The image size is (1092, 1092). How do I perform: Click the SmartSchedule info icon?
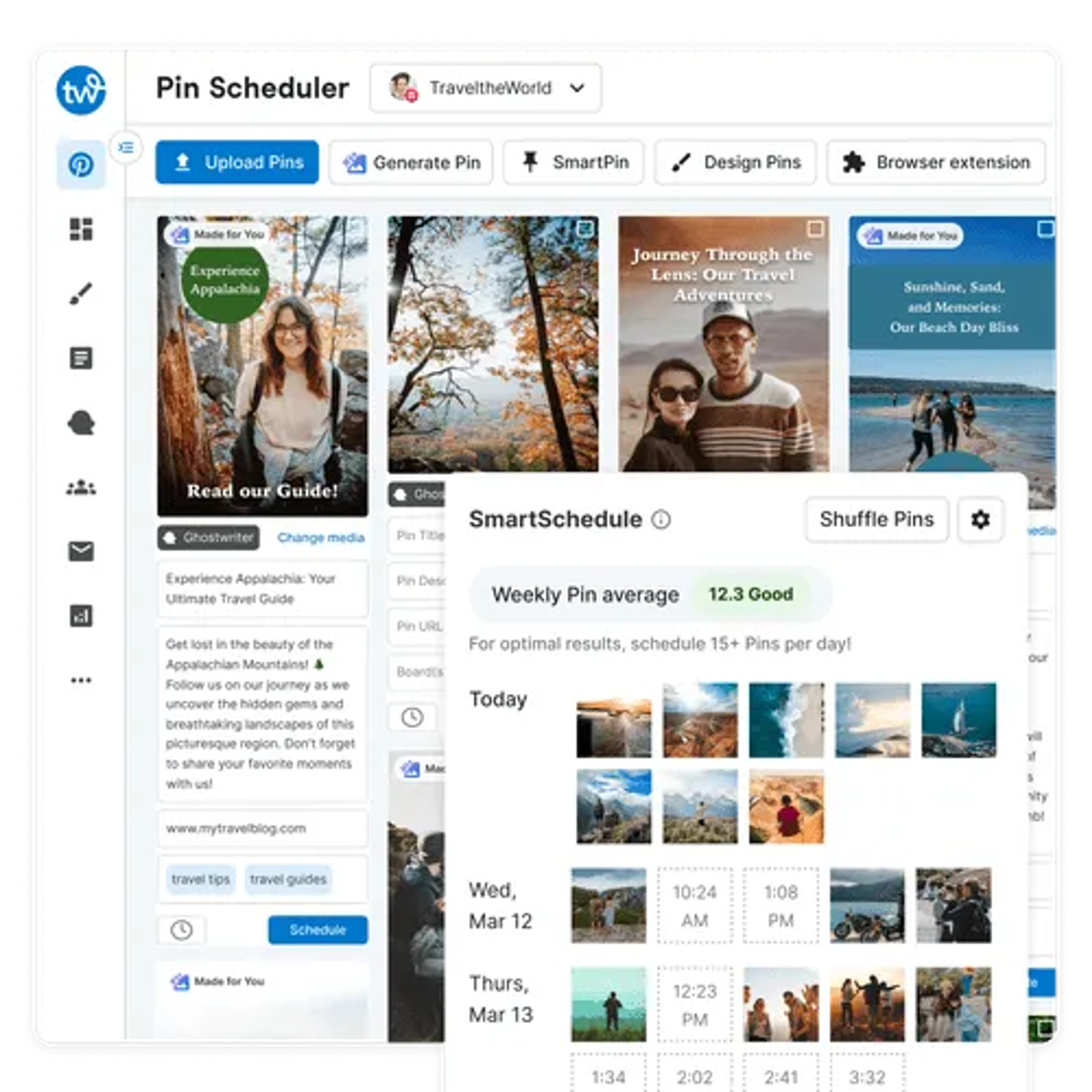coord(661,520)
